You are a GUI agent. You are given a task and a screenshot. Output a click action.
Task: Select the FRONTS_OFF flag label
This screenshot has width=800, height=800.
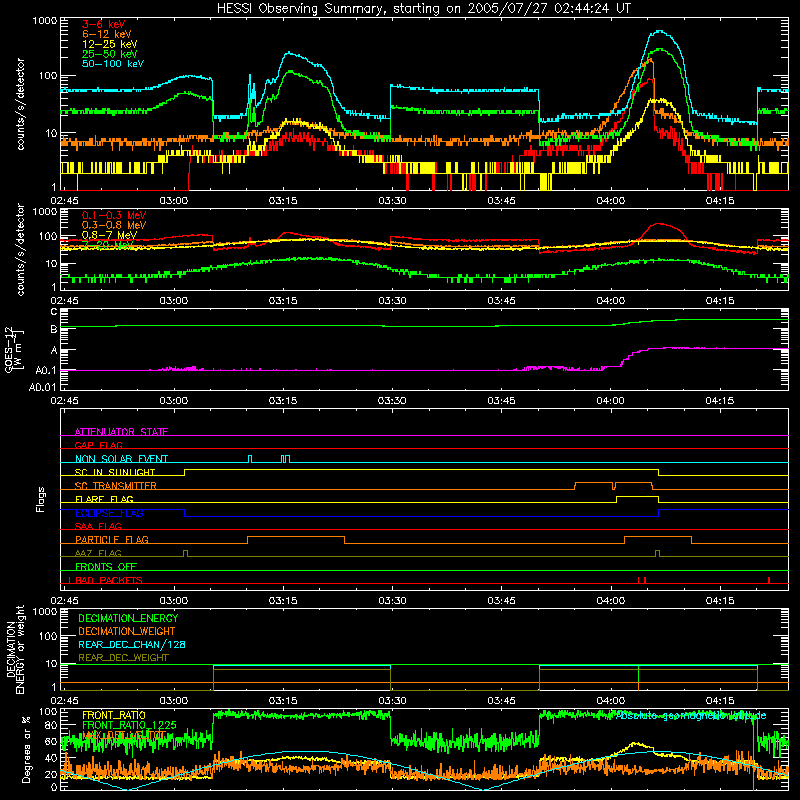(x=106, y=566)
